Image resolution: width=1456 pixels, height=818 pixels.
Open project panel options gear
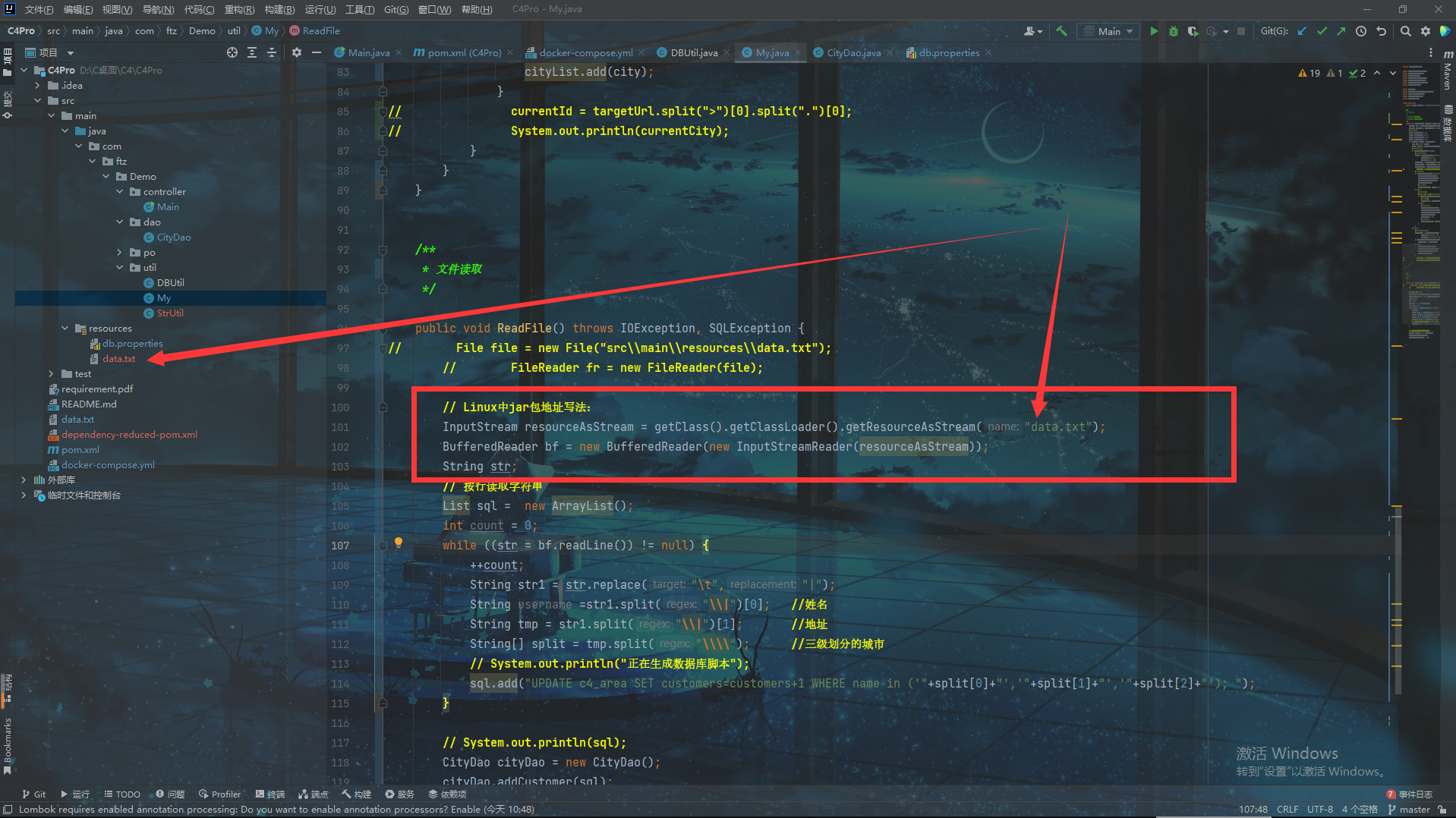tap(297, 52)
